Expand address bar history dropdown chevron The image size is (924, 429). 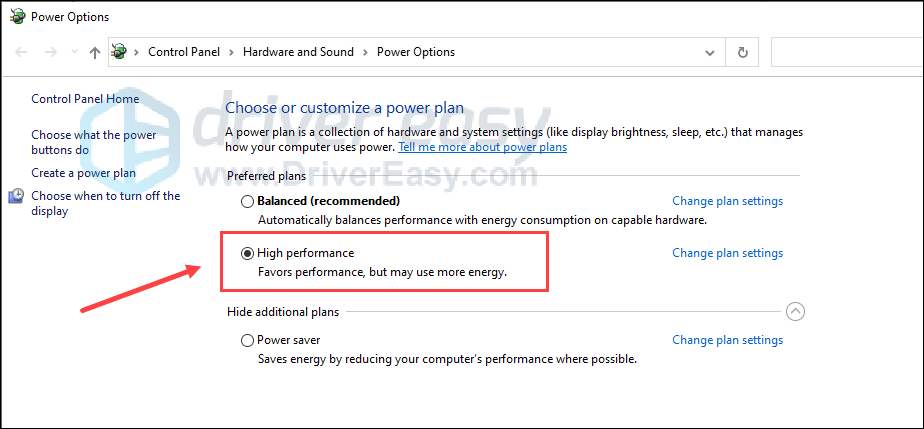tap(710, 52)
